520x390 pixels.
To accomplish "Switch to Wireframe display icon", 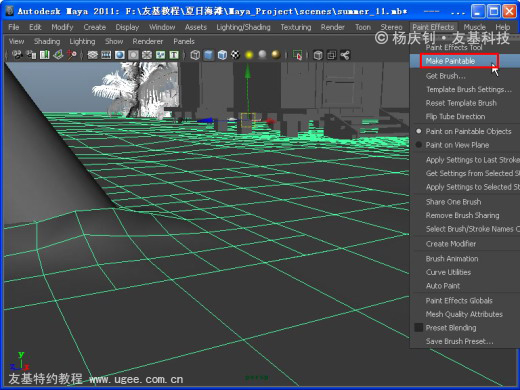I will (x=195, y=55).
